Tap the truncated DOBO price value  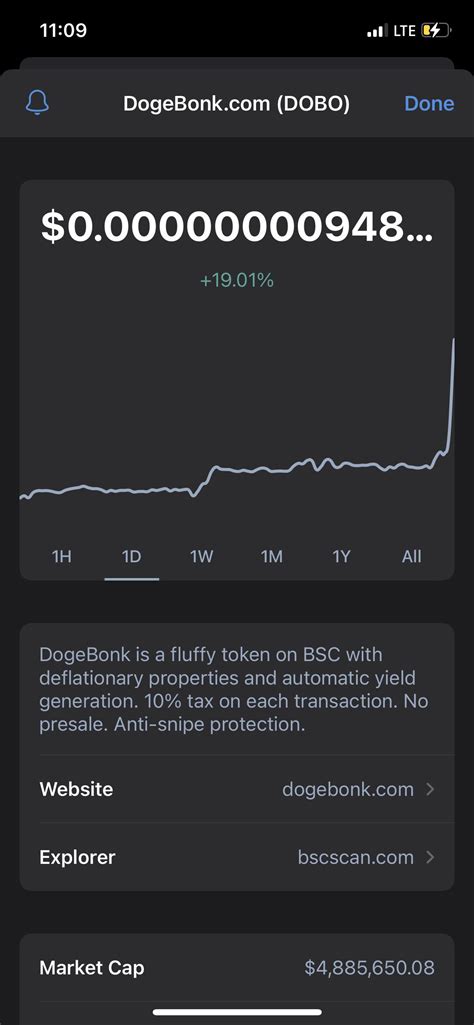click(237, 227)
